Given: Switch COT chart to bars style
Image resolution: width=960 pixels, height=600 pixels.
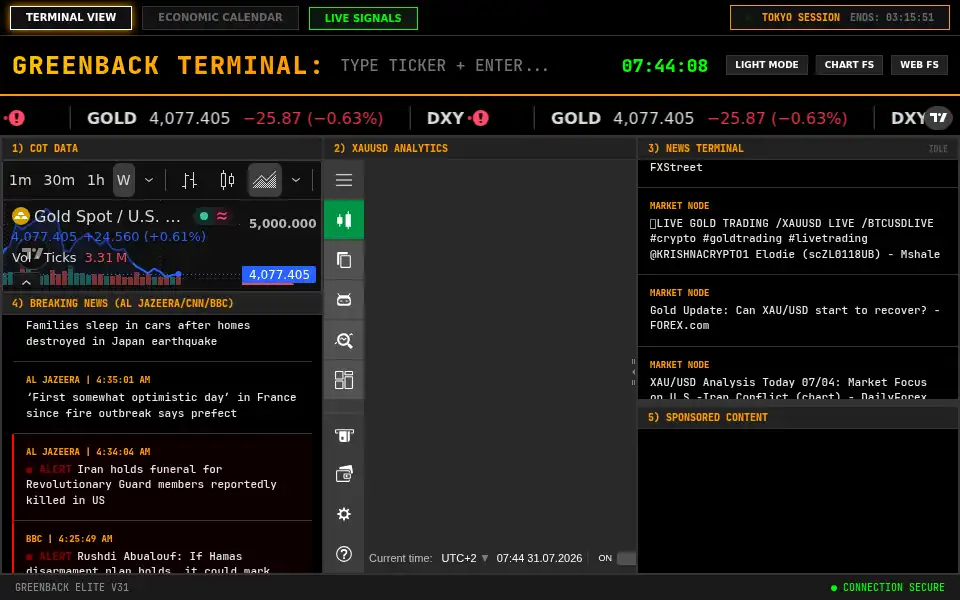Looking at the screenshot, I should tap(189, 180).
